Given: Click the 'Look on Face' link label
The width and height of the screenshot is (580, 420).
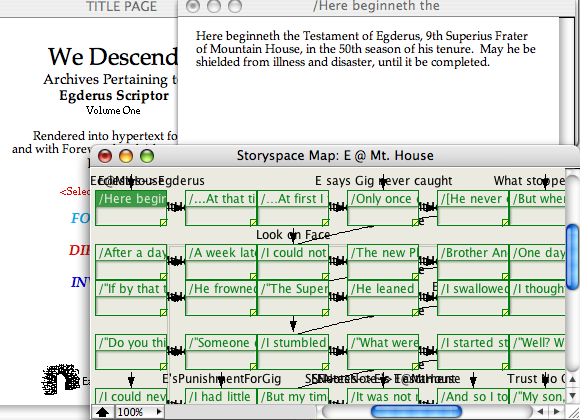Looking at the screenshot, I should tap(293, 235).
